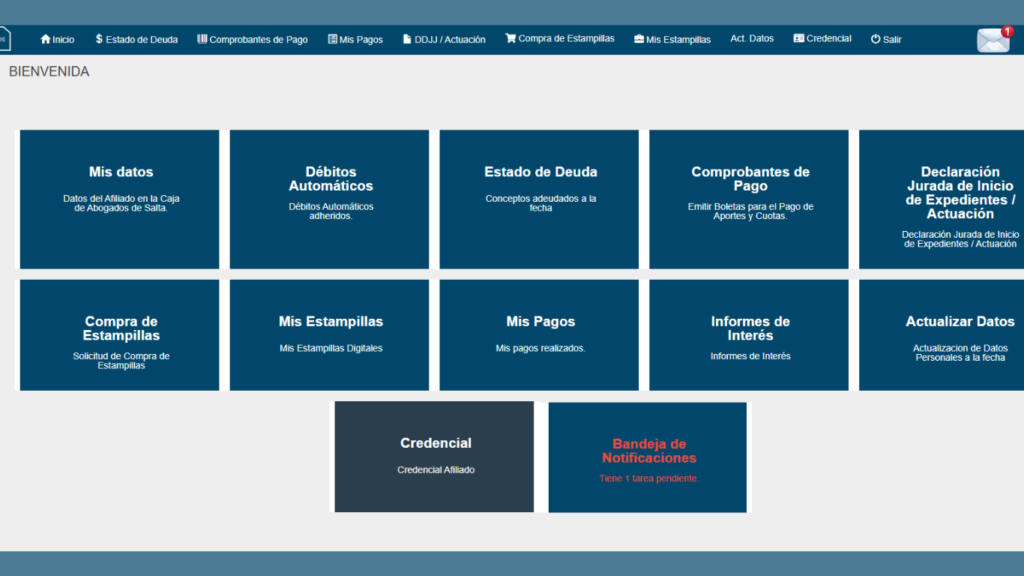This screenshot has height=576, width=1024.
Task: Open the Estado de Deuda tile
Action: 539,199
